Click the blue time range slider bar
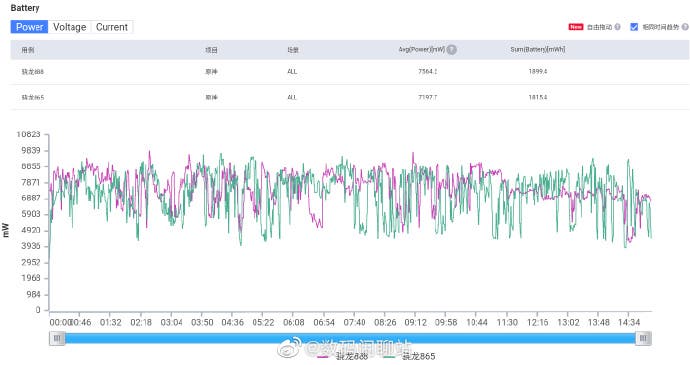This screenshot has width=690, height=365. (350, 338)
